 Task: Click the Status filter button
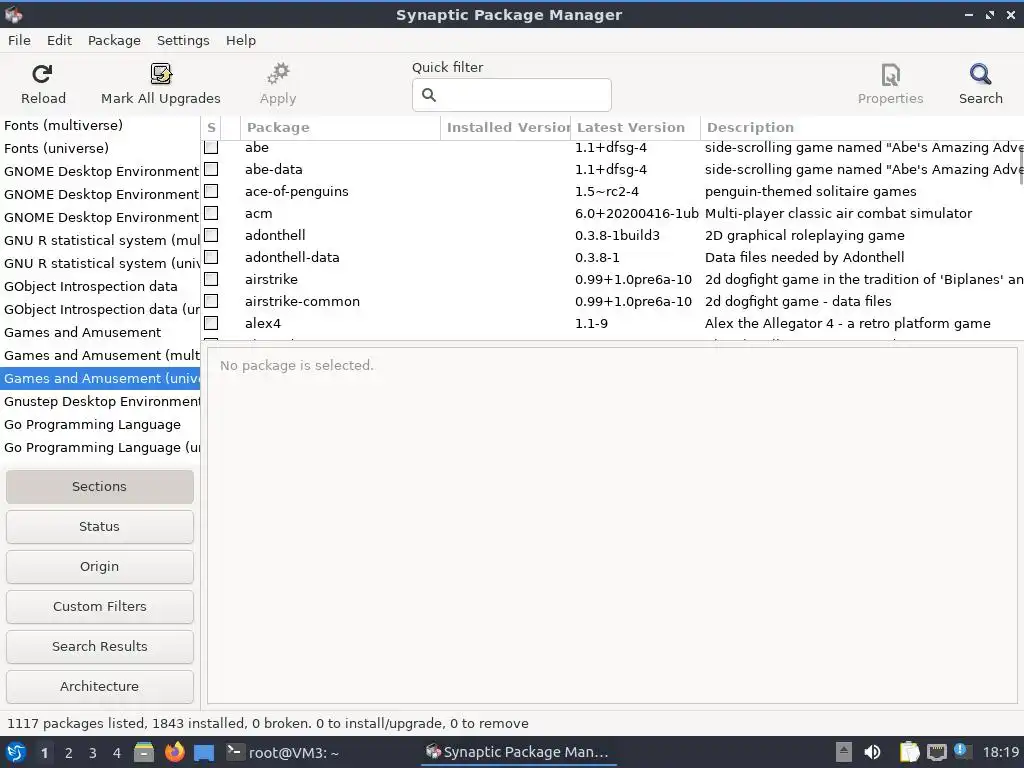click(99, 526)
